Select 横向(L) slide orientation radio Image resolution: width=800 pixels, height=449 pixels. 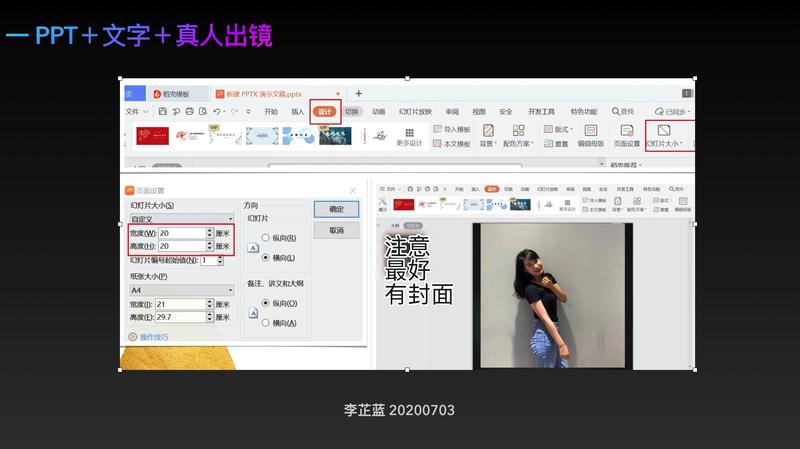pyautogui.click(x=265, y=258)
